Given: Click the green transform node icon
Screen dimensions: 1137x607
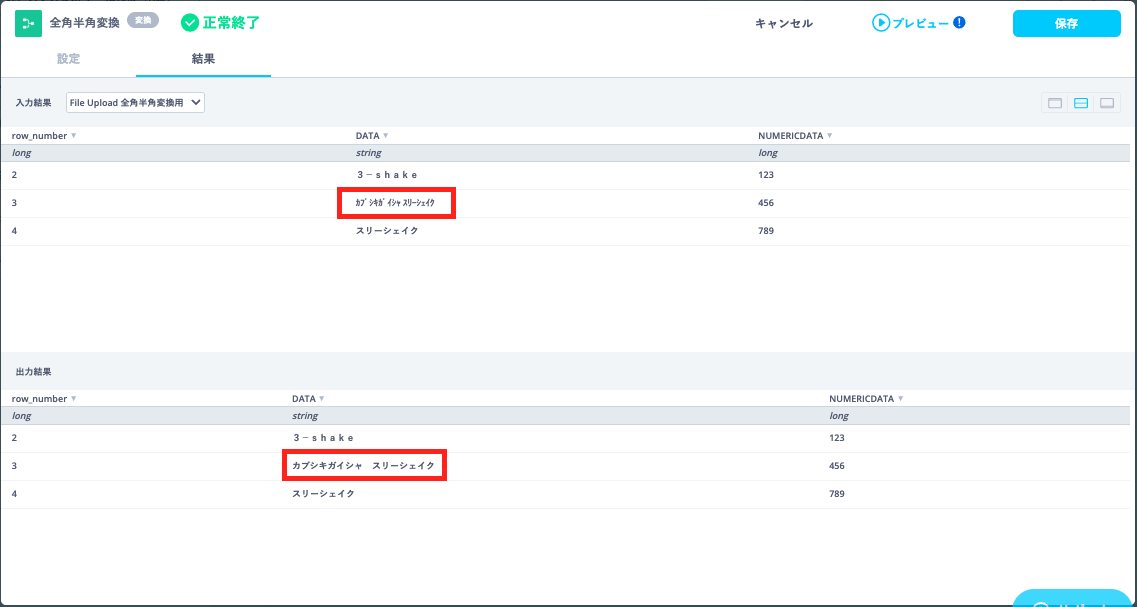Looking at the screenshot, I should 28,23.
